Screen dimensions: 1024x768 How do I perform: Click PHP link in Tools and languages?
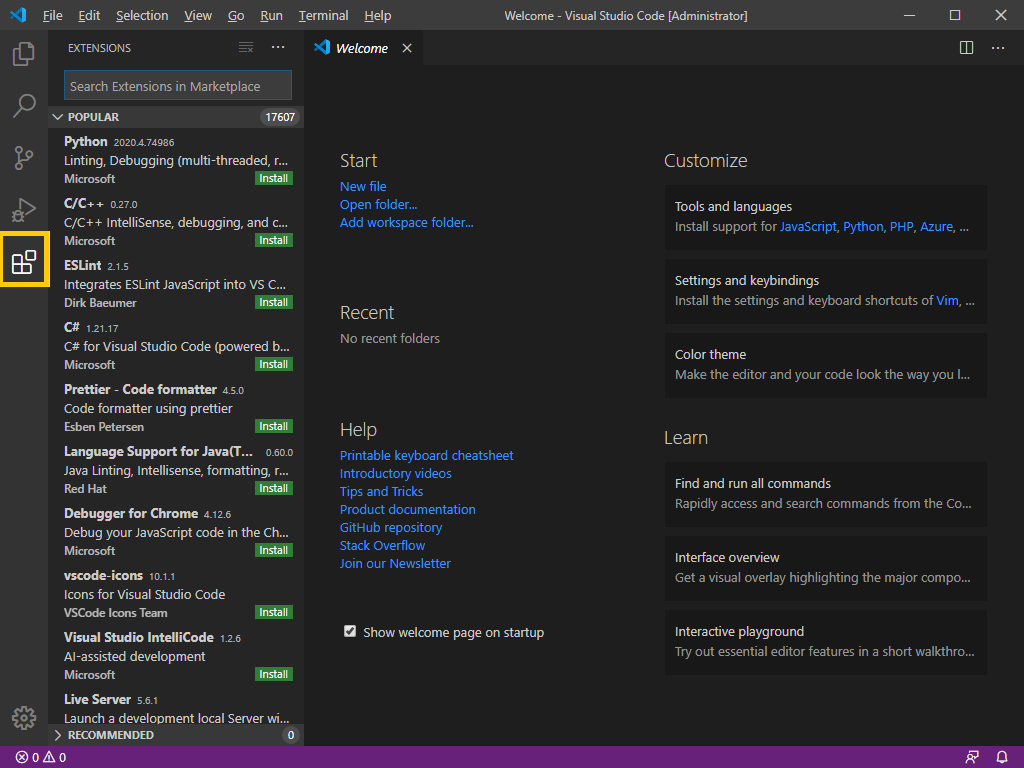point(901,227)
